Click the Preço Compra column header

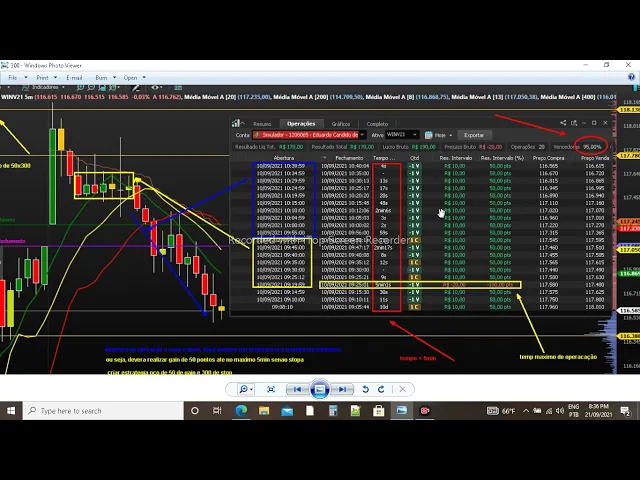point(548,158)
